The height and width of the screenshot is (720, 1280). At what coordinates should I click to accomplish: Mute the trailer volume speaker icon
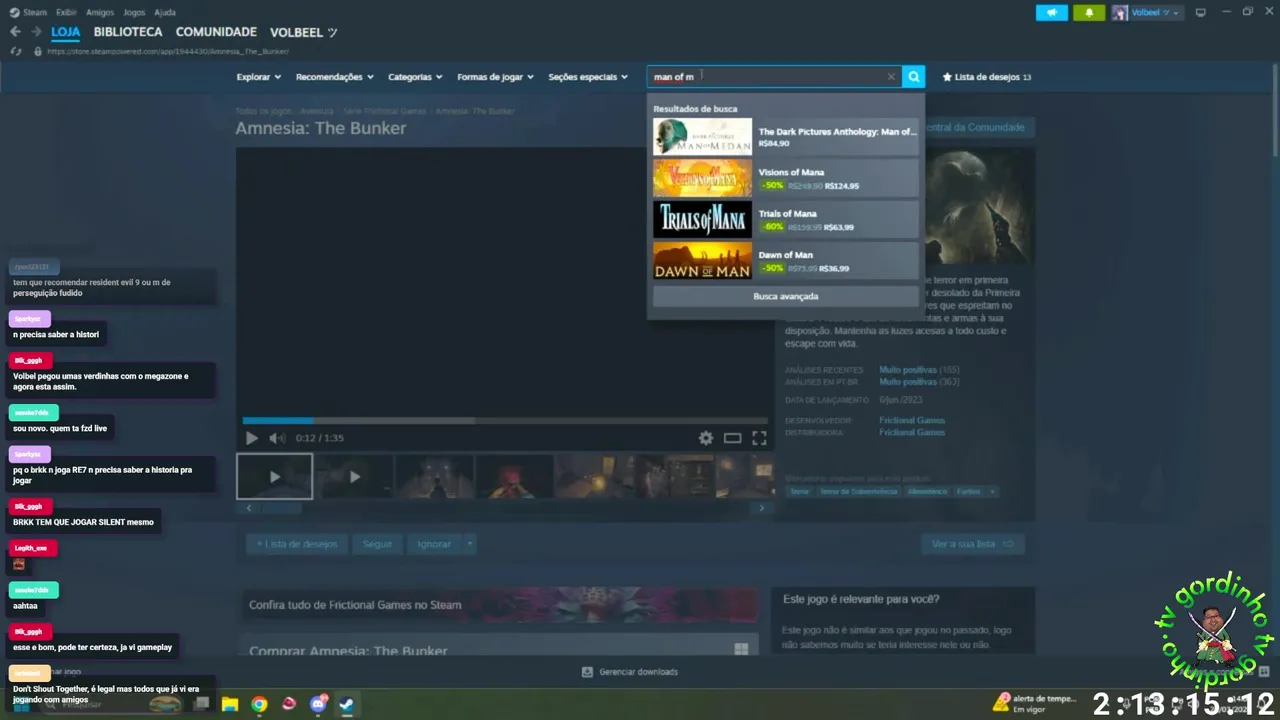click(x=277, y=438)
